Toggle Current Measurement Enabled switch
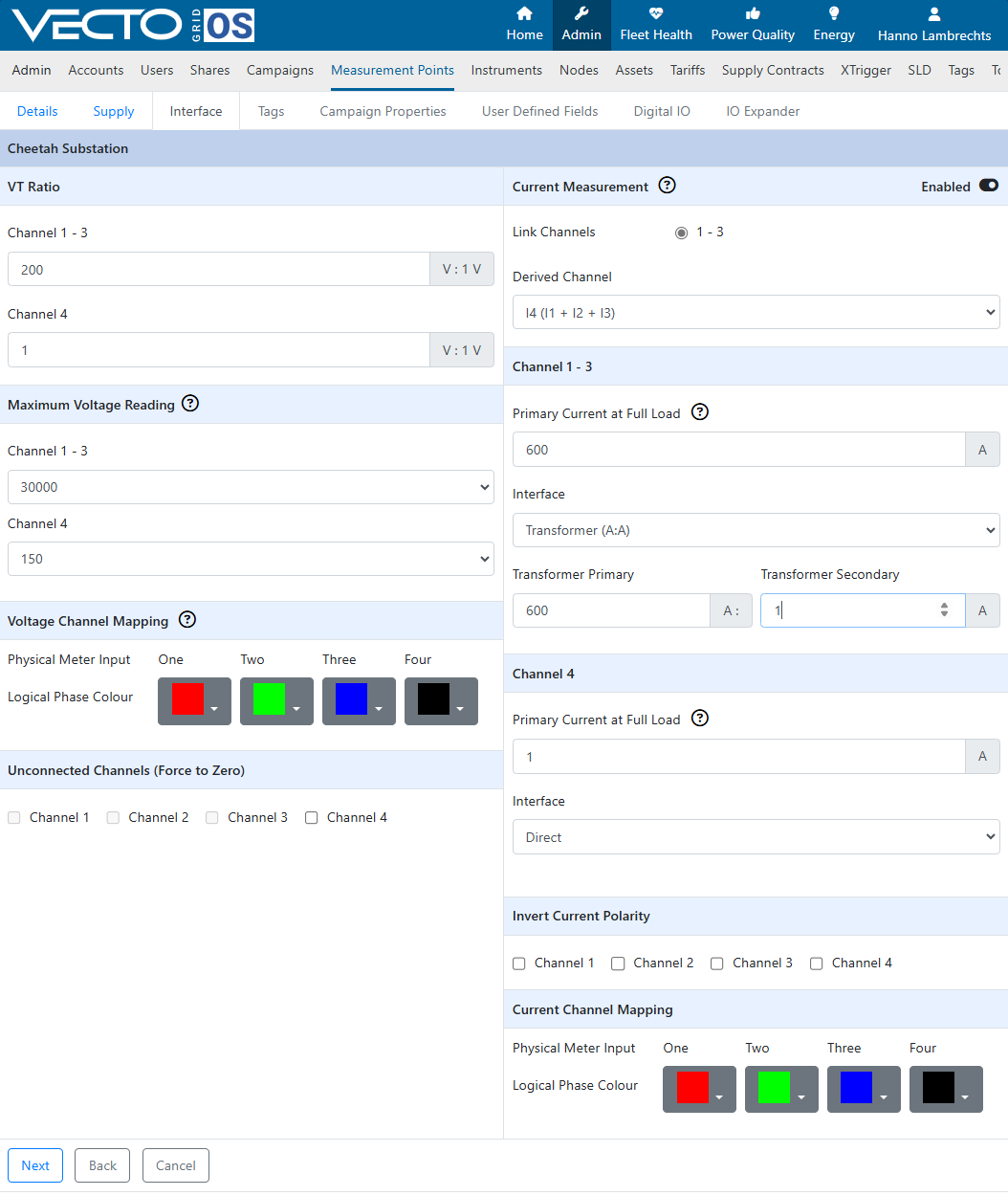 (989, 186)
